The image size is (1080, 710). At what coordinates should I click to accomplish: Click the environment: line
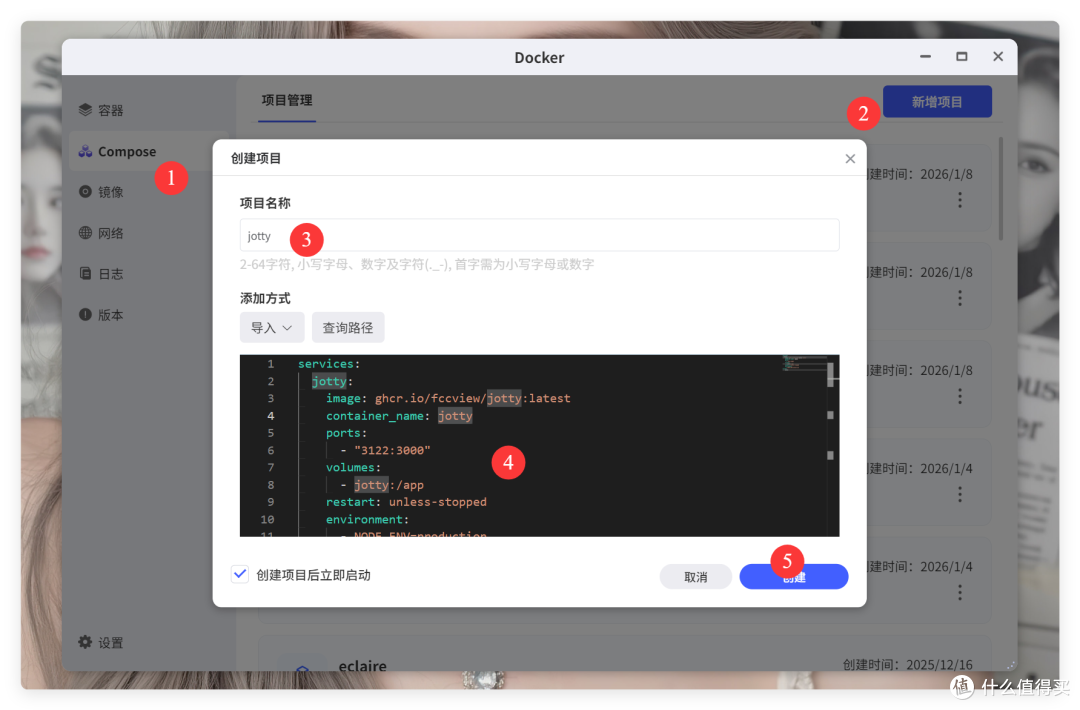(x=367, y=519)
